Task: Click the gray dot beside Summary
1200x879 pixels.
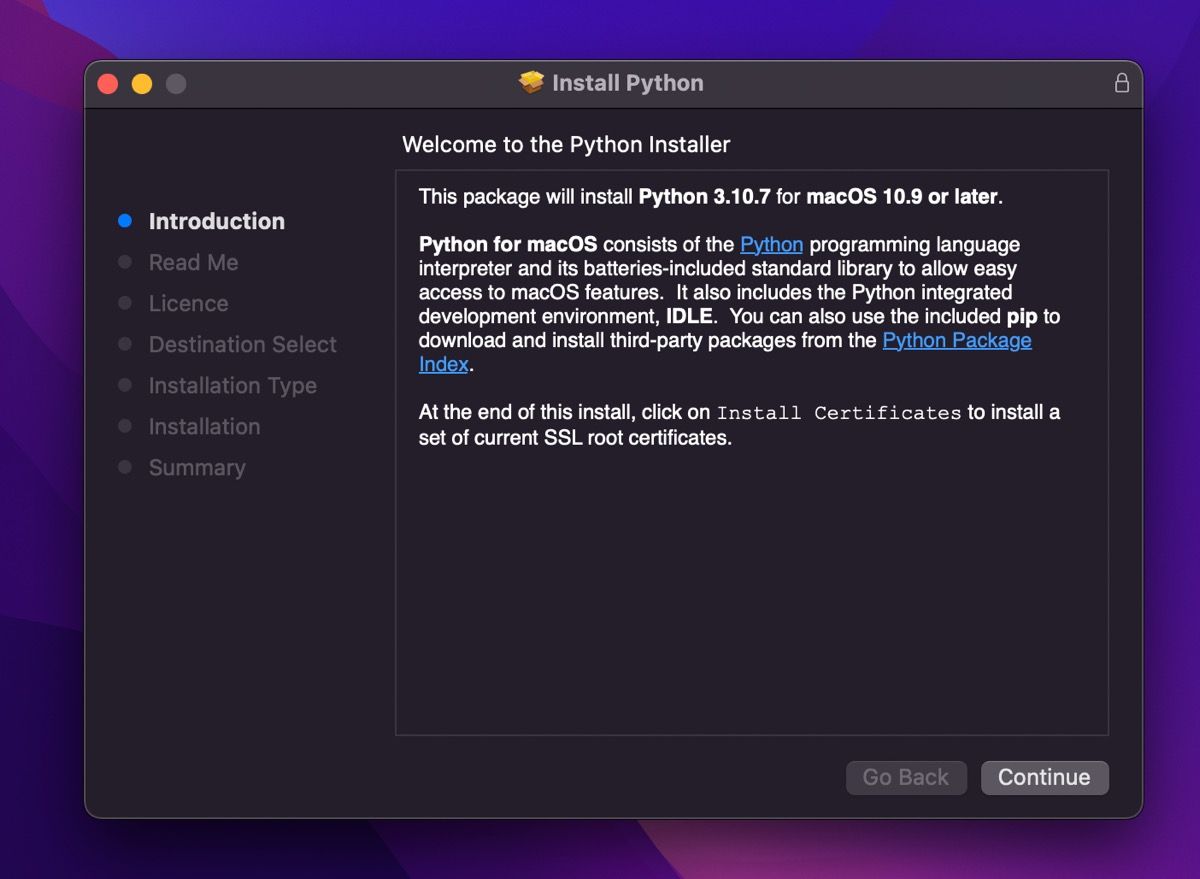Action: point(124,467)
